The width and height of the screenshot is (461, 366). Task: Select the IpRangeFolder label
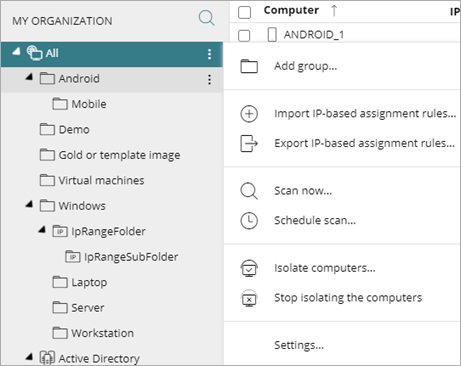pos(108,231)
